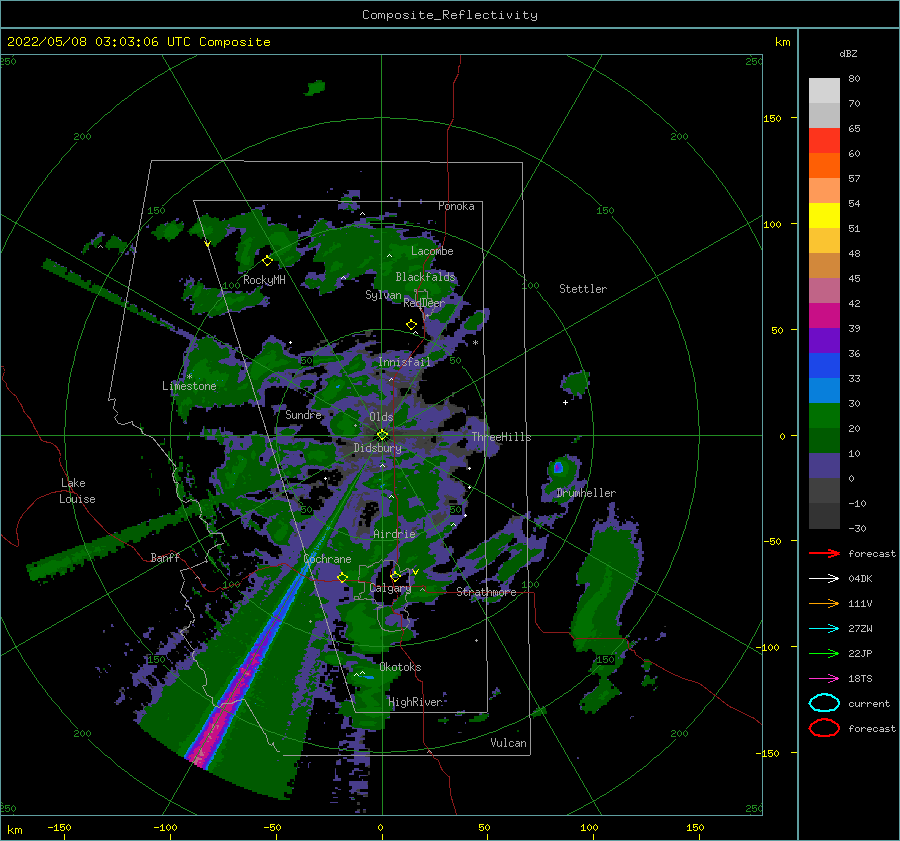900x841 pixels.
Task: Click the Cochrane label
Action: [x=327, y=559]
